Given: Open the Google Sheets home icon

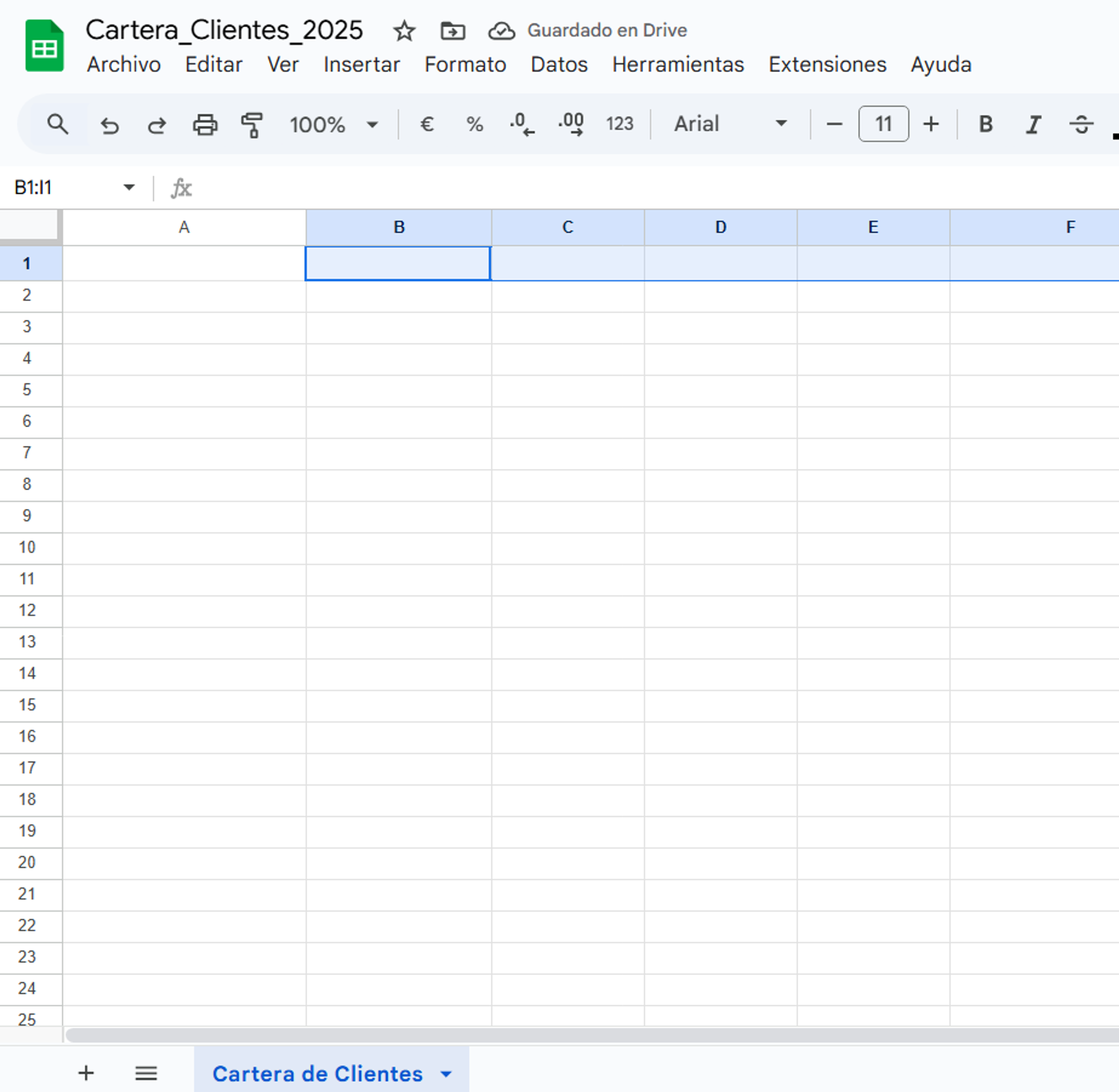Looking at the screenshot, I should click(44, 46).
